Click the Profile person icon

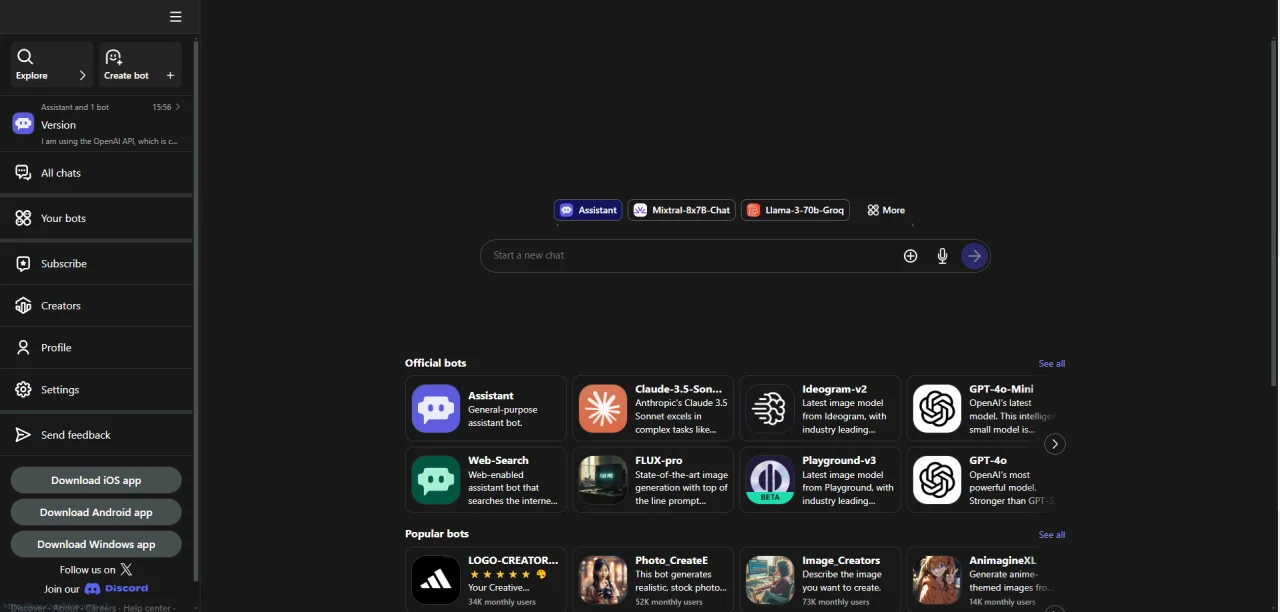click(23, 348)
